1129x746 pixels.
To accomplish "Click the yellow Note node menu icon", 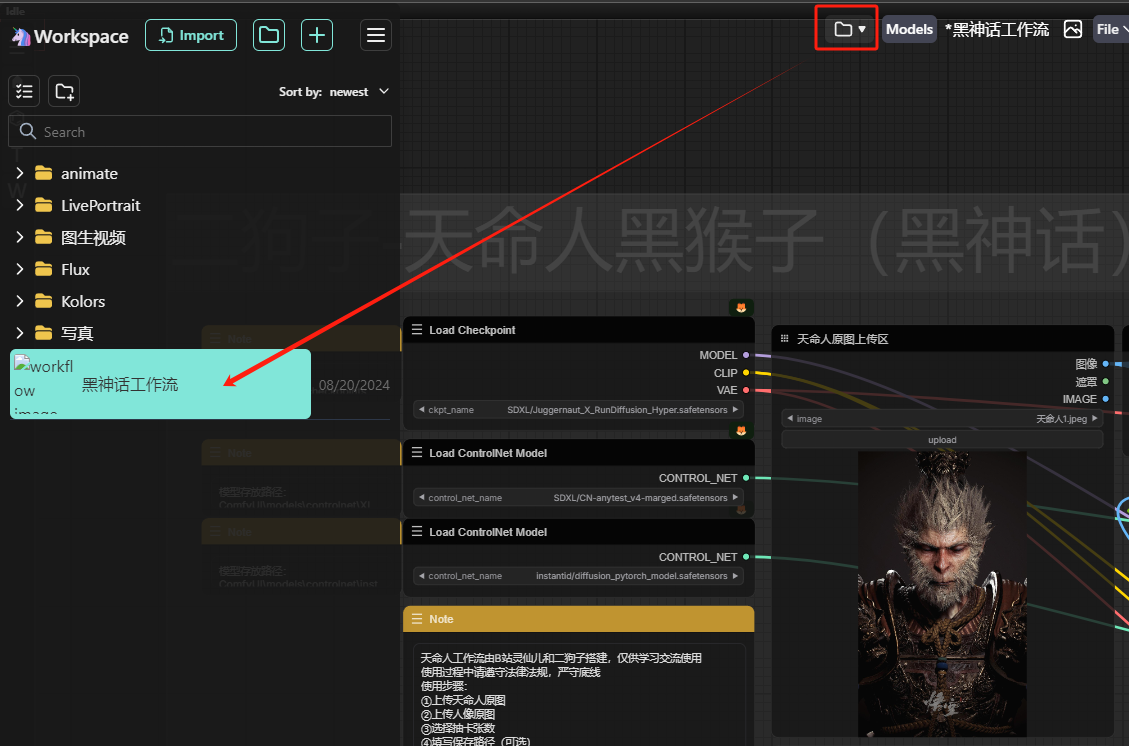I will 417,619.
